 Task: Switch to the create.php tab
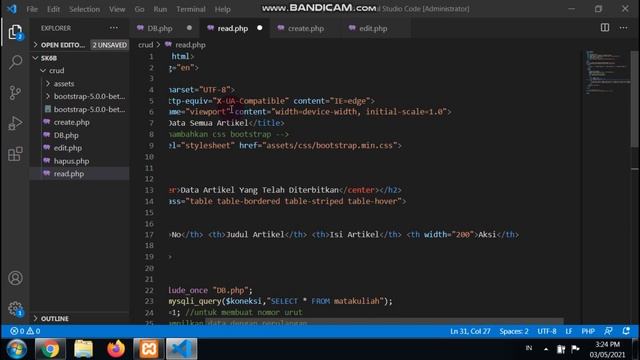point(306,28)
